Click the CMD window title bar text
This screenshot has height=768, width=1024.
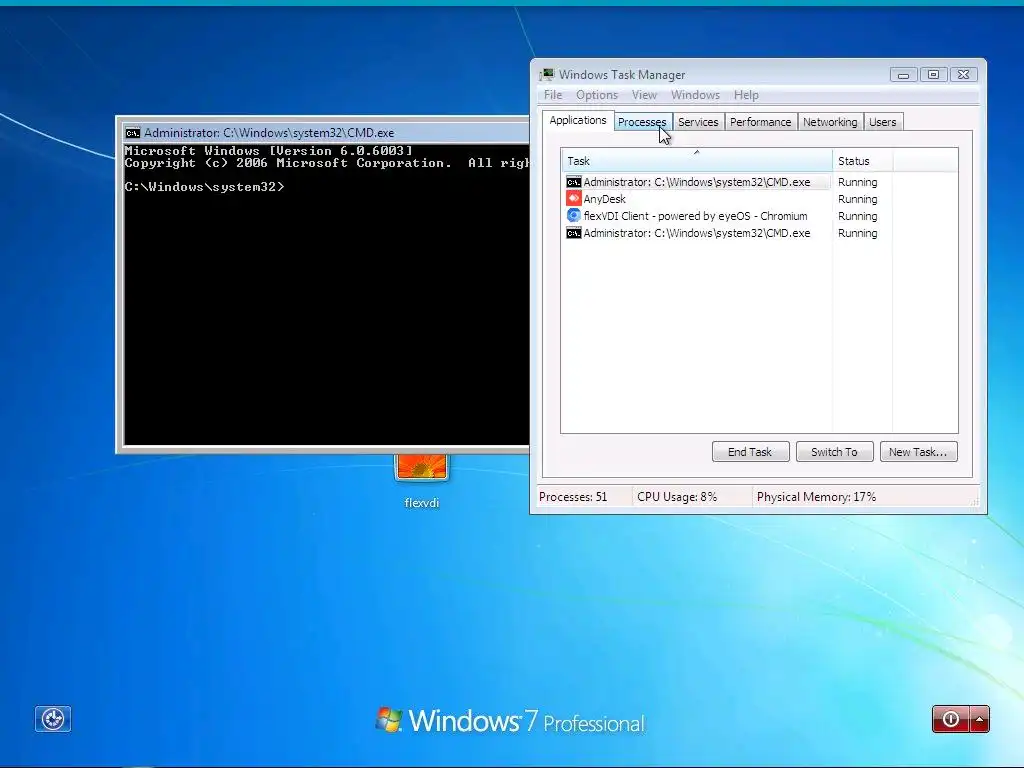(x=269, y=133)
